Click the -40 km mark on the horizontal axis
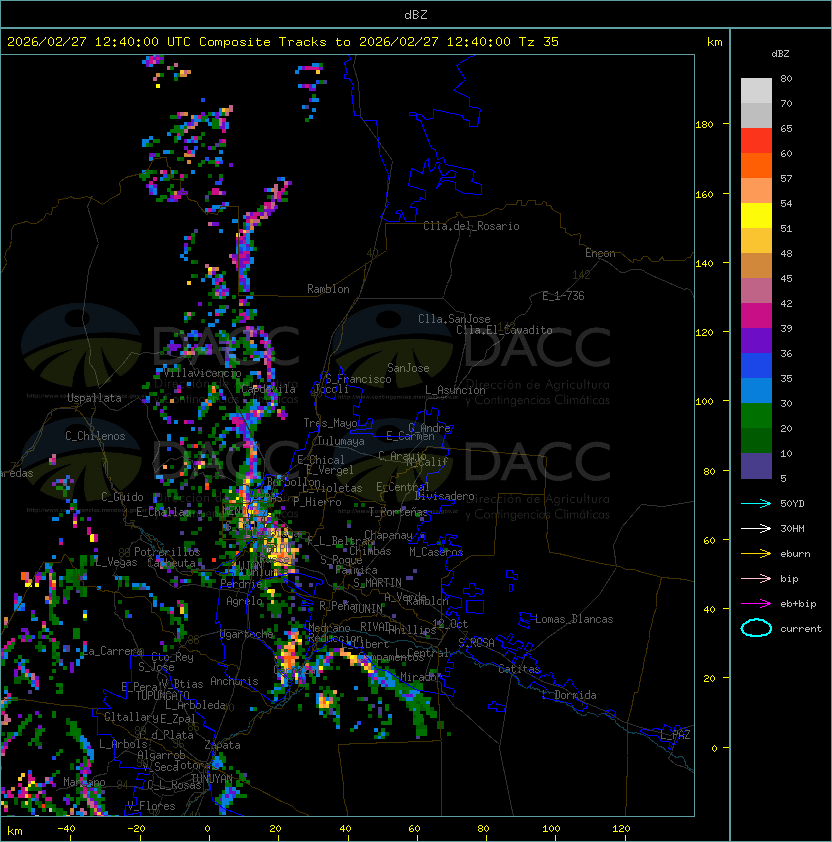 point(66,828)
